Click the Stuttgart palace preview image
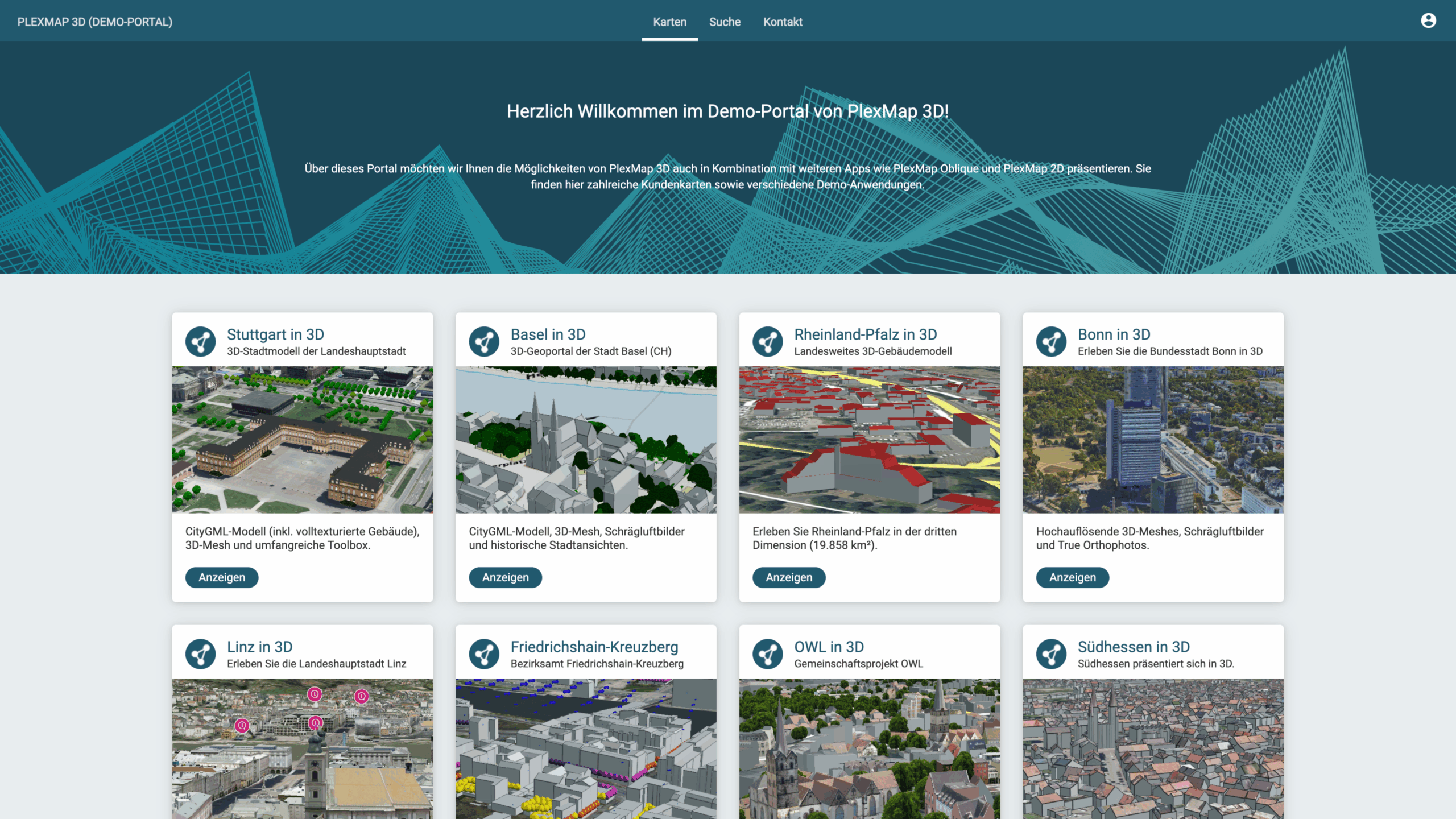 click(x=303, y=440)
